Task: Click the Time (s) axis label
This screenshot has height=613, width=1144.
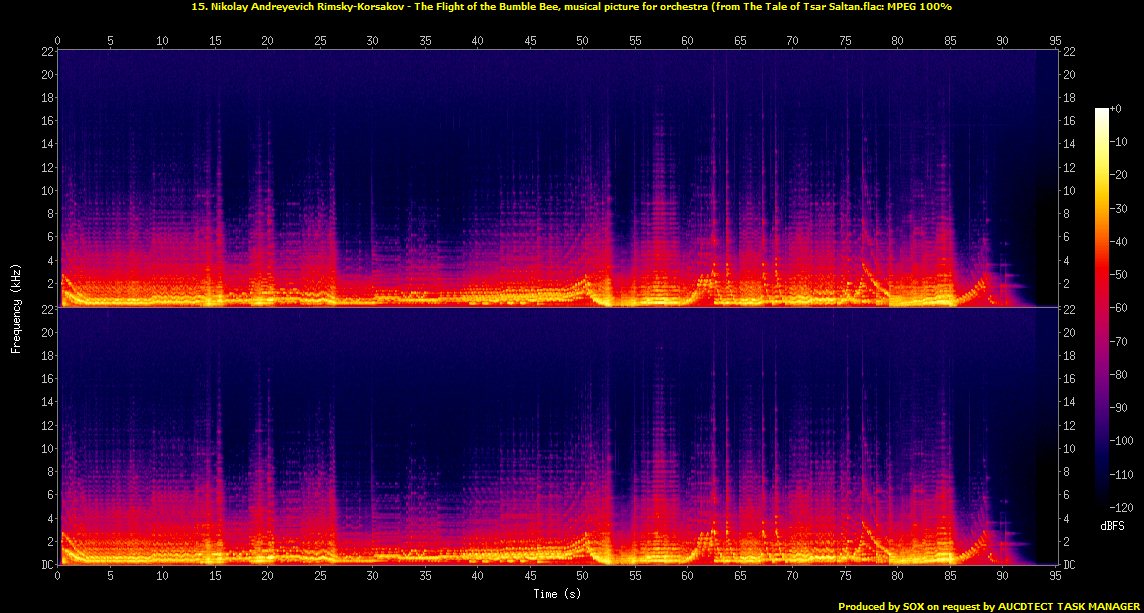Action: click(557, 594)
